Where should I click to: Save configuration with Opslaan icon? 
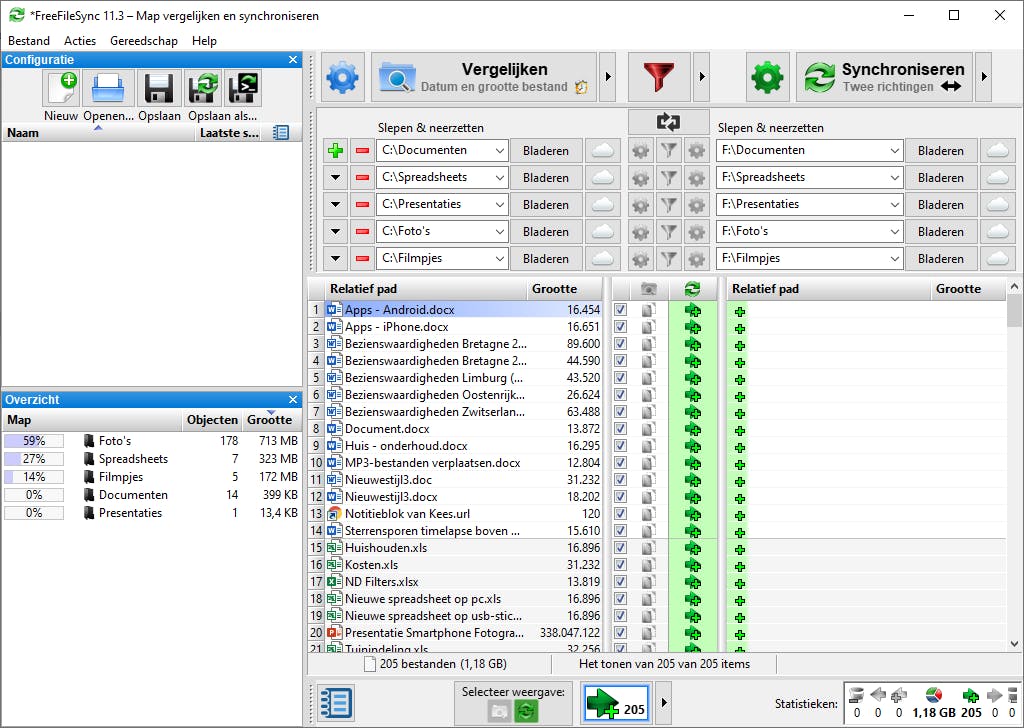(x=159, y=87)
